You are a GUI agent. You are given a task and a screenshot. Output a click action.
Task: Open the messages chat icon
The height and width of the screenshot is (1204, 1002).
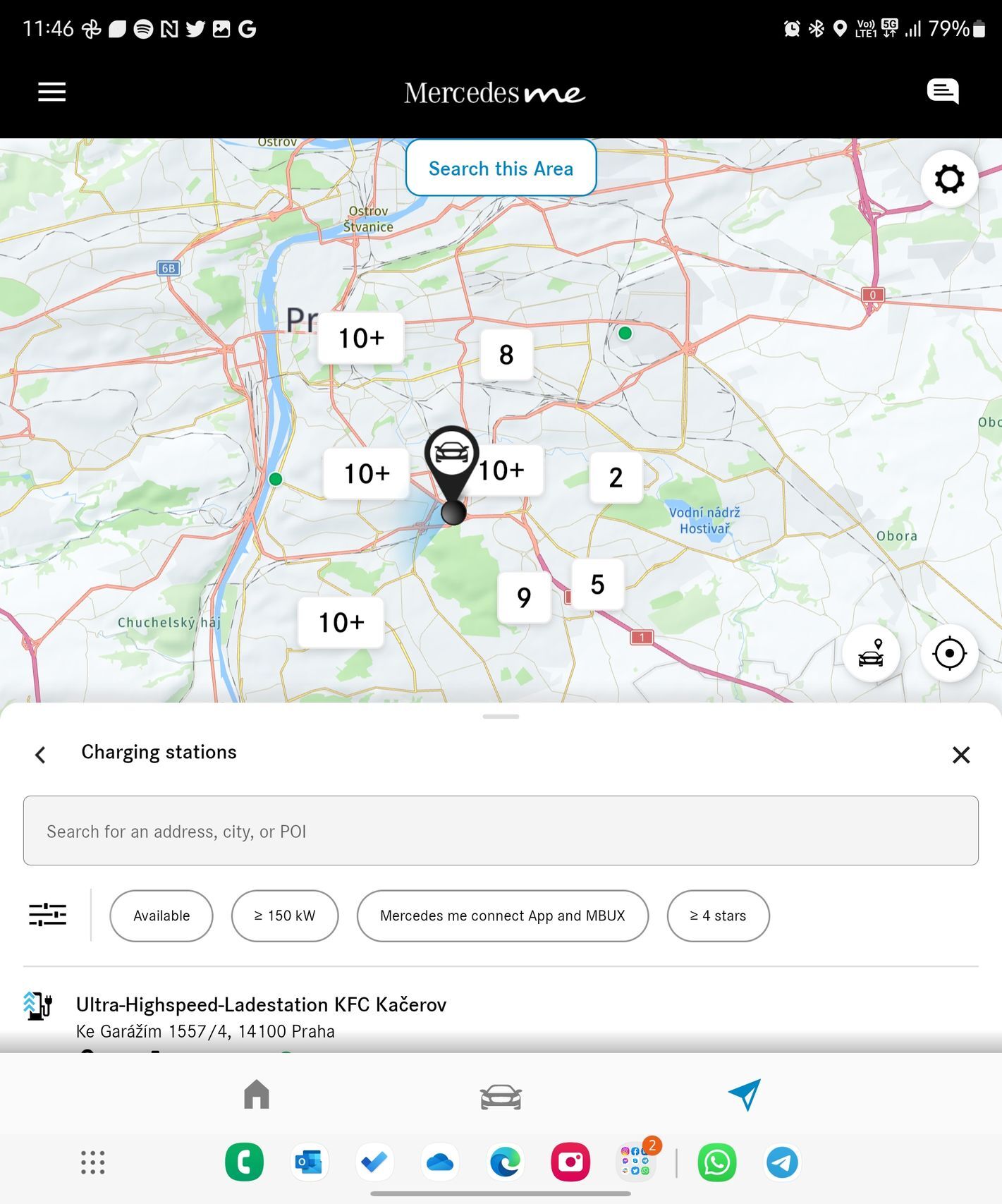942,92
